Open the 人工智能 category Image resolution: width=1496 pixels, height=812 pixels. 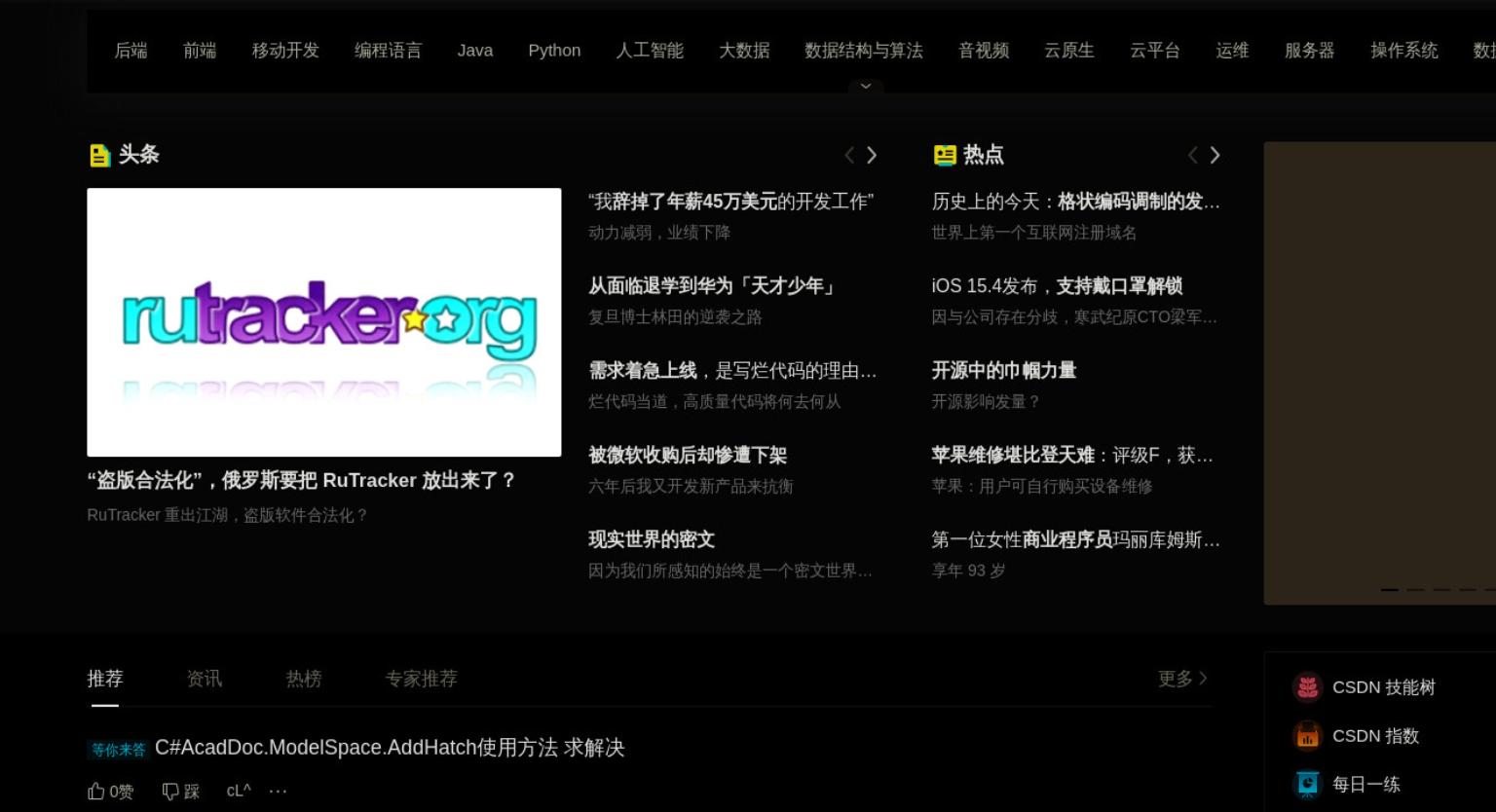point(650,51)
